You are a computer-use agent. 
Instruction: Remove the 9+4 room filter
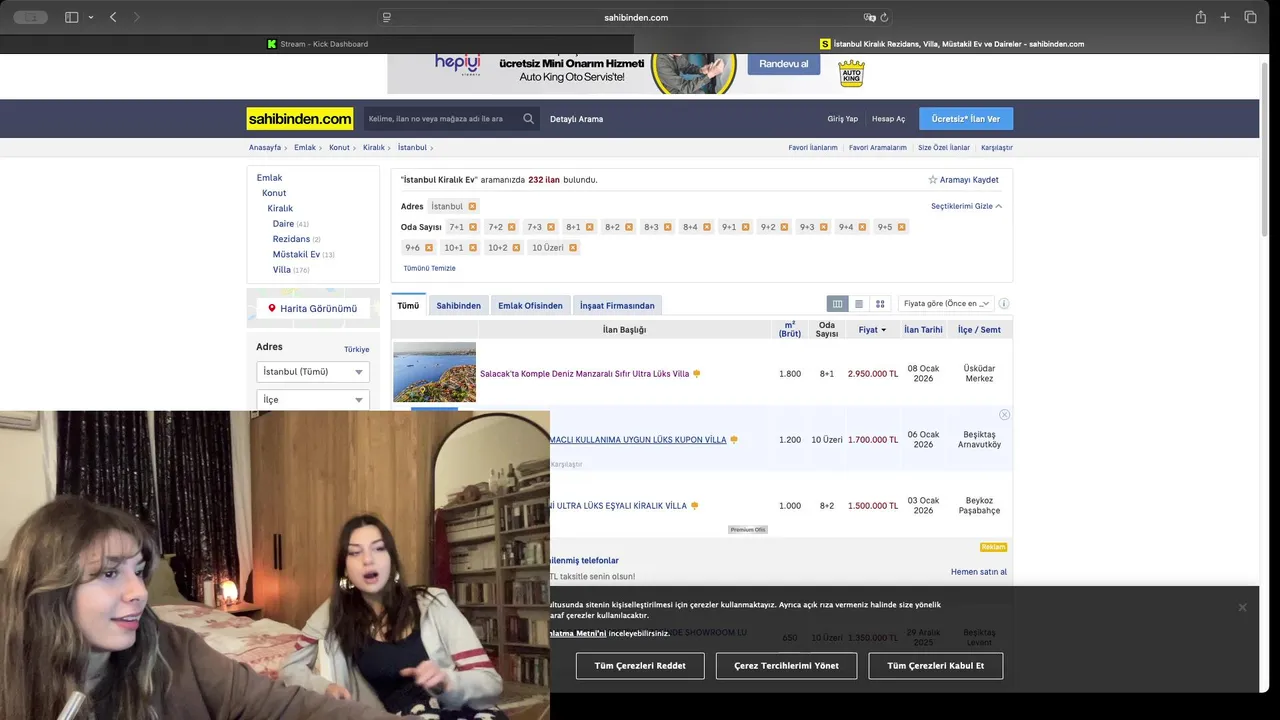[863, 227]
